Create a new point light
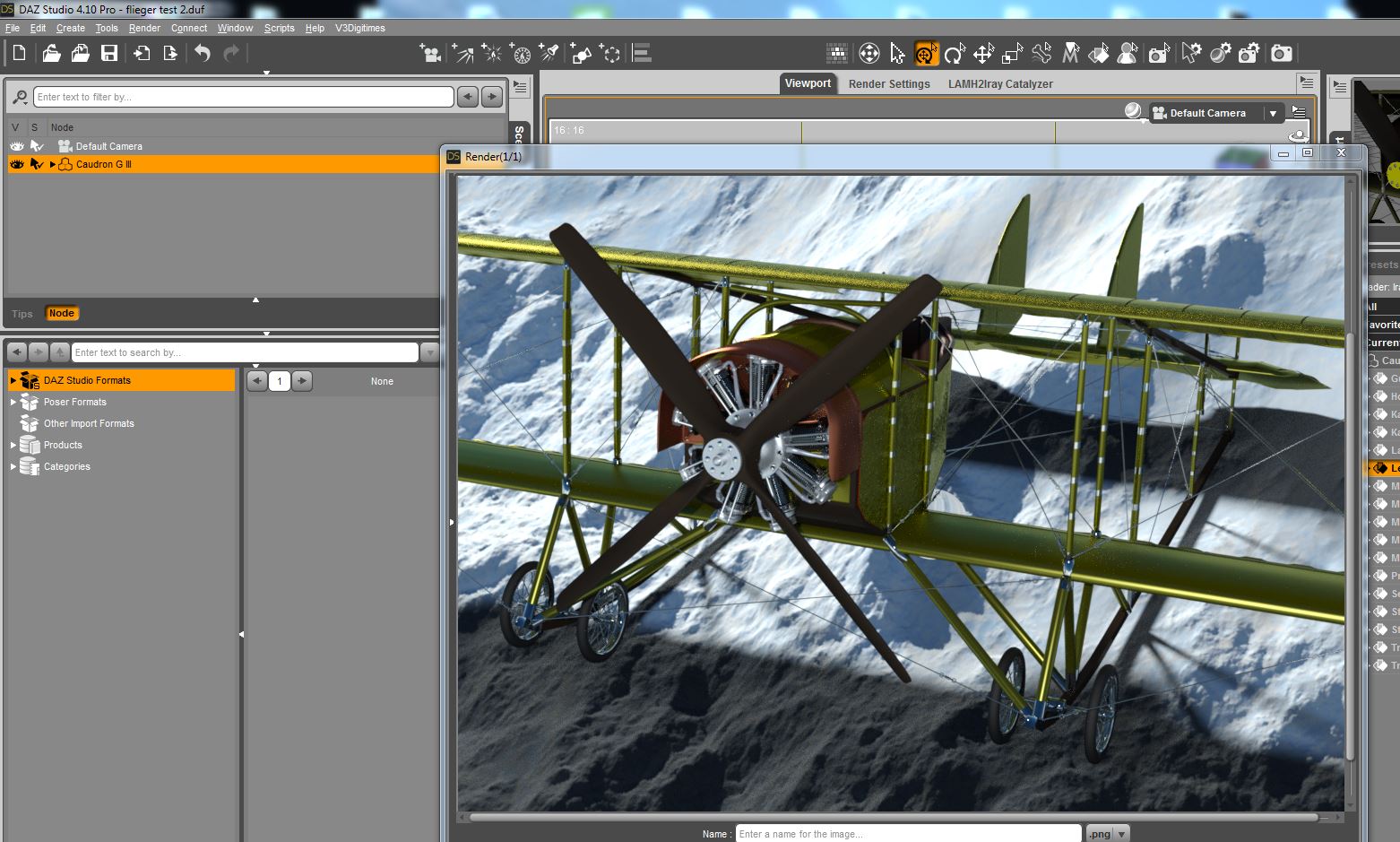This screenshot has height=842, width=1400. 492,54
